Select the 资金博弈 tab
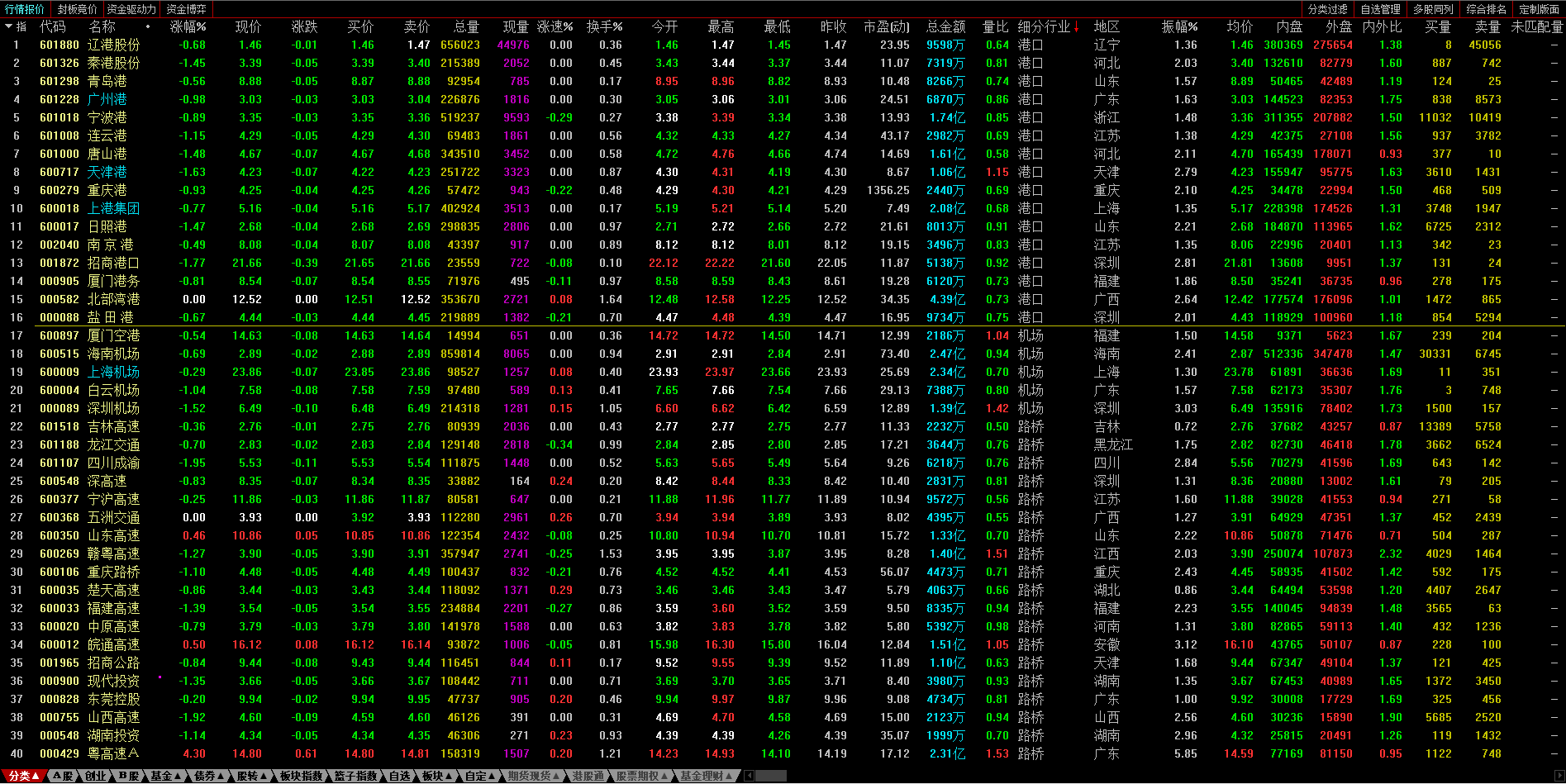1566x784 pixels. [x=187, y=9]
